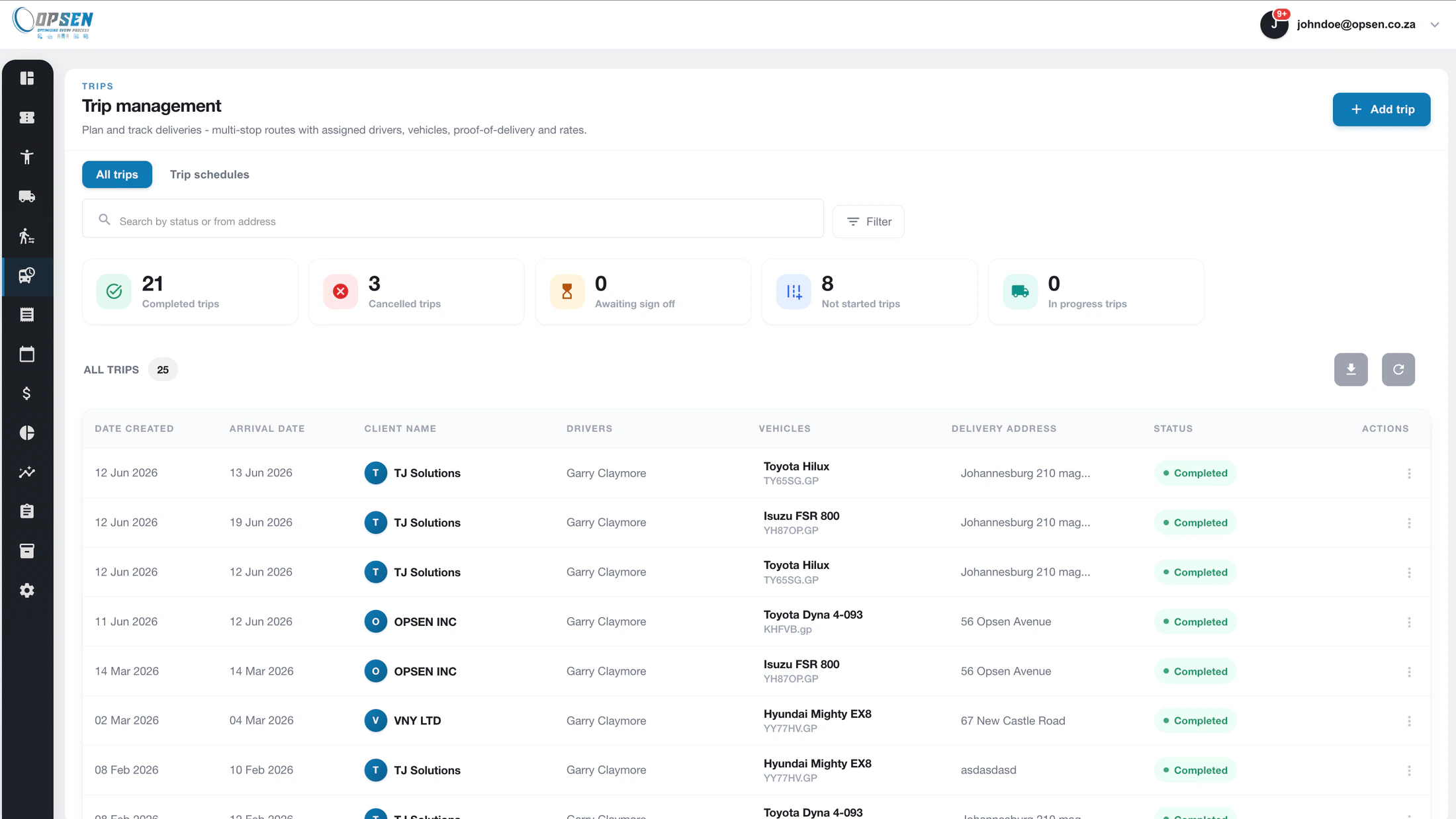Open the person figure icon in sidebar
The height and width of the screenshot is (819, 1456).
click(x=27, y=157)
